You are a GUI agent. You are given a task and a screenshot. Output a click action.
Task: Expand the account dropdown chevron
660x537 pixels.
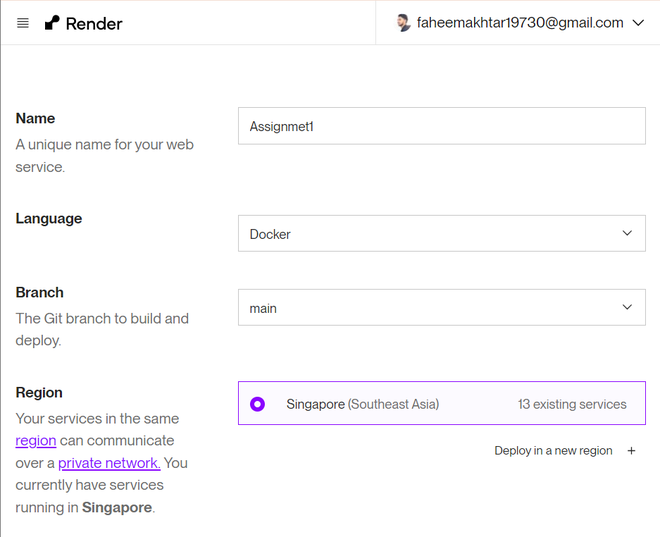point(639,23)
